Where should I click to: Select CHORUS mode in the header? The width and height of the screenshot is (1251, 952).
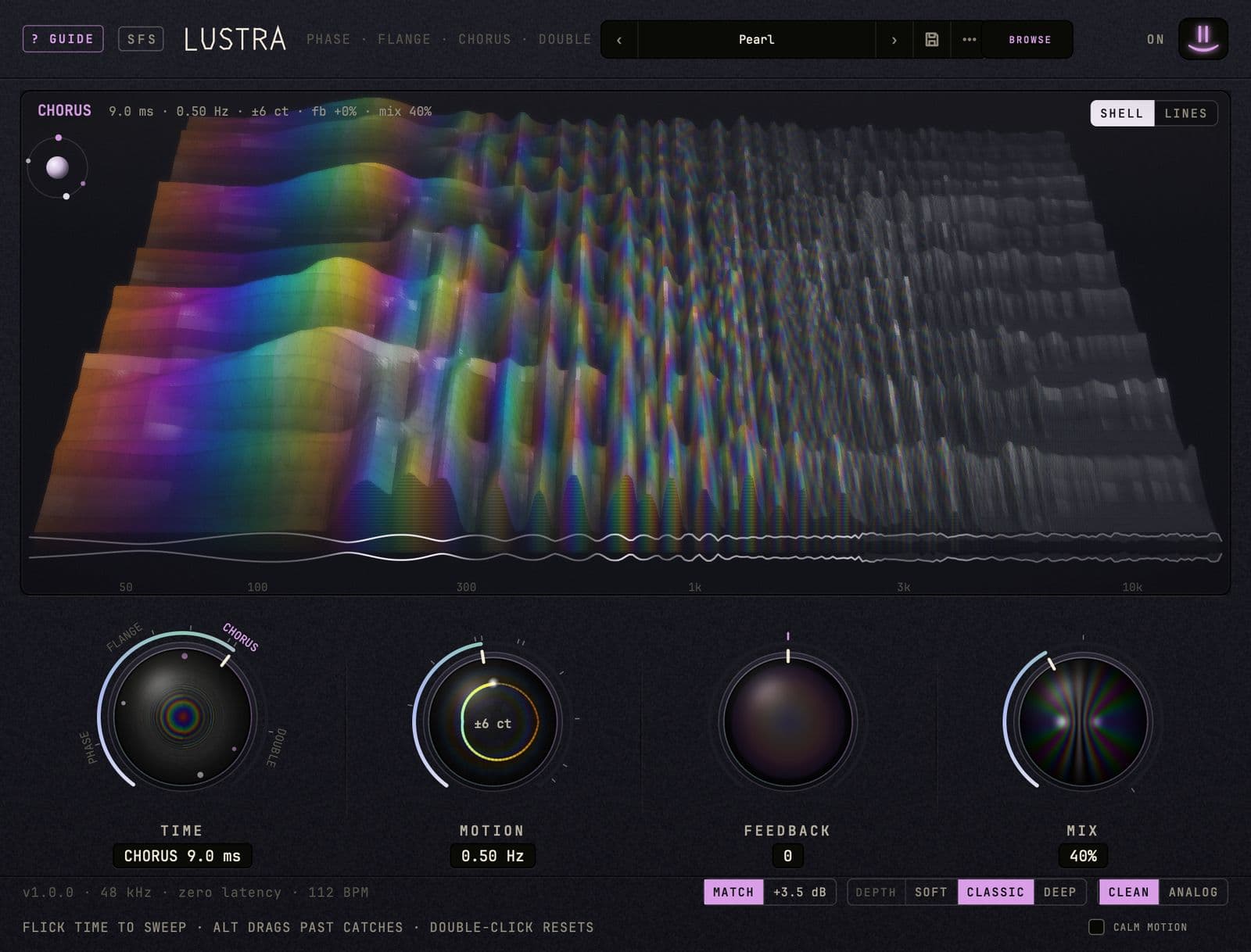(x=485, y=39)
